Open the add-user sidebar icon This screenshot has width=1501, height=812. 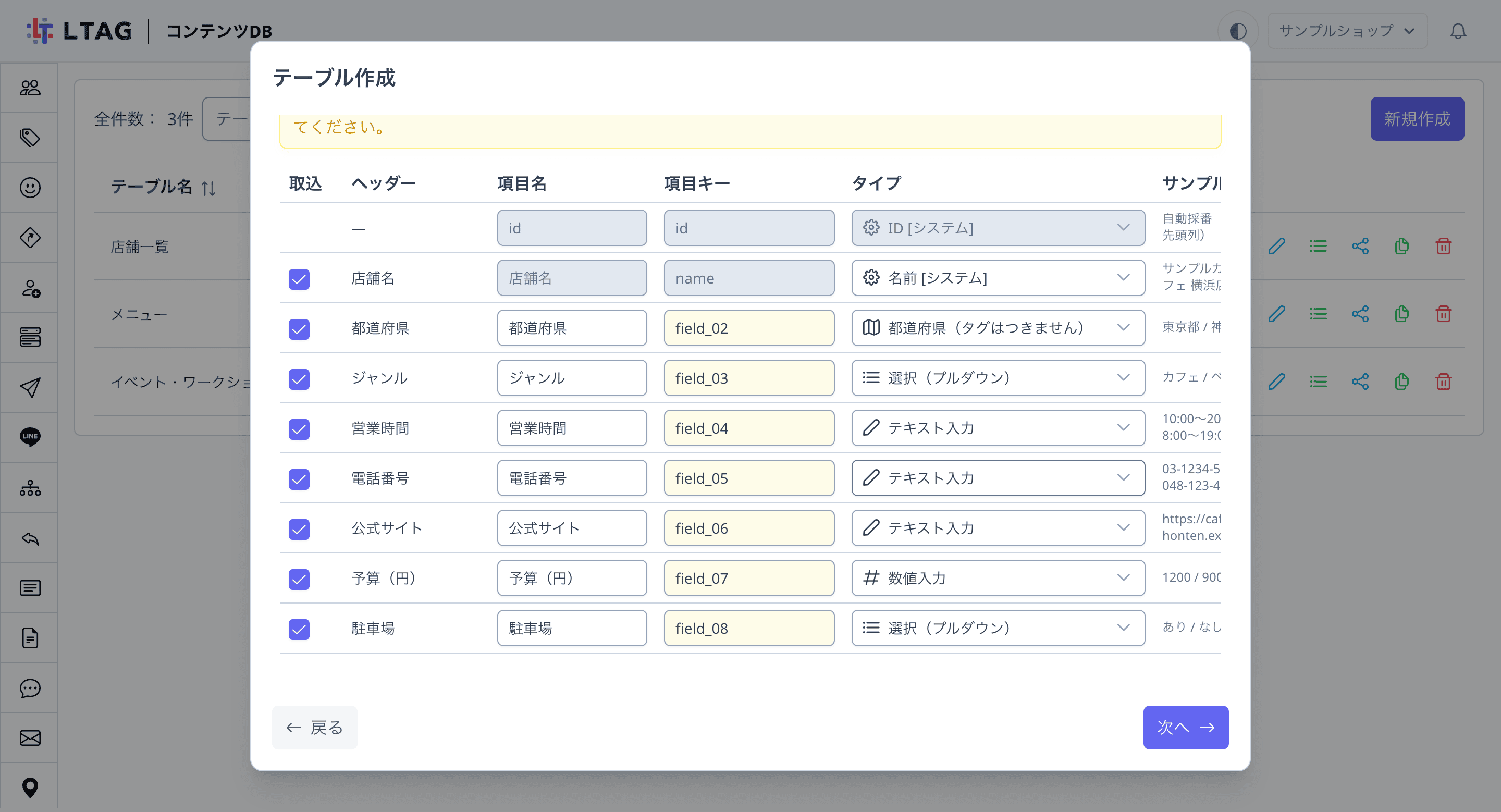[30, 288]
